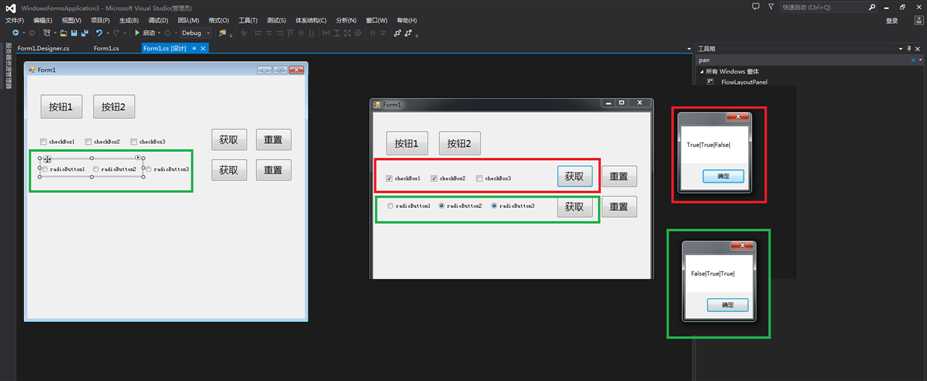Check checkBox3 in the designer Form1

(x=134, y=141)
